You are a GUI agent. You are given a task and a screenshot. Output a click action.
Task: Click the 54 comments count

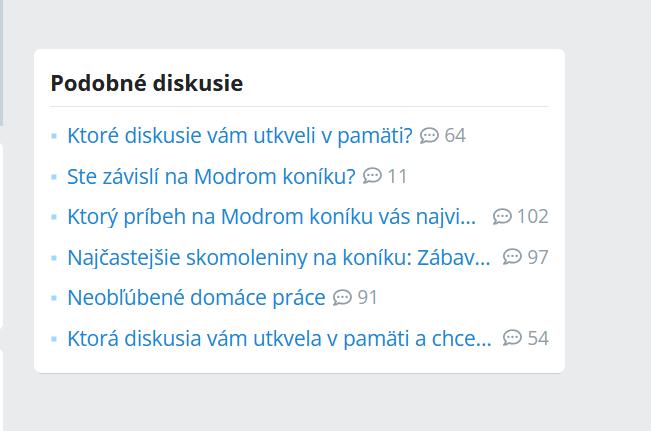point(538,338)
